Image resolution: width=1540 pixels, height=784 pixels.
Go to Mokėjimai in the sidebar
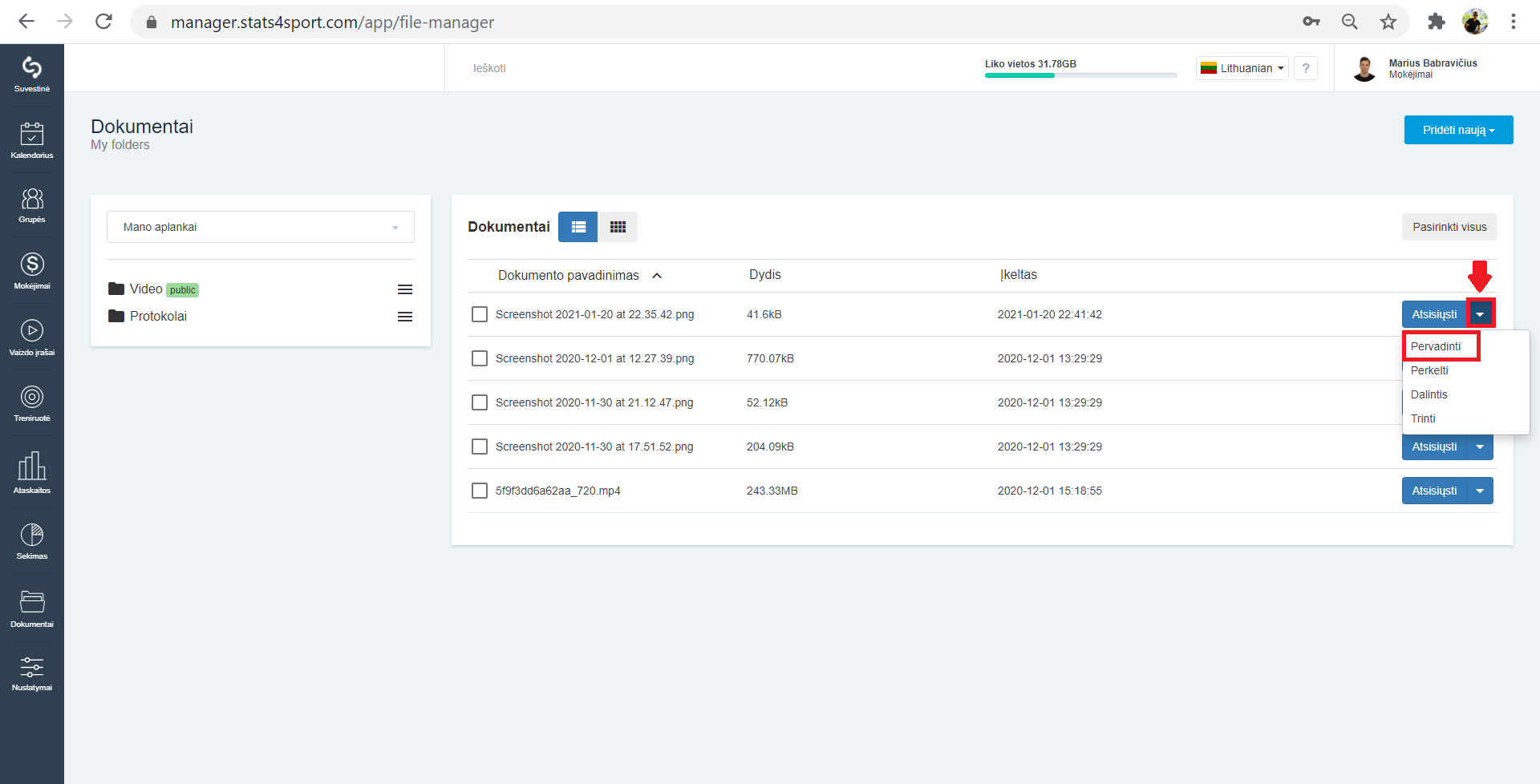point(32,271)
